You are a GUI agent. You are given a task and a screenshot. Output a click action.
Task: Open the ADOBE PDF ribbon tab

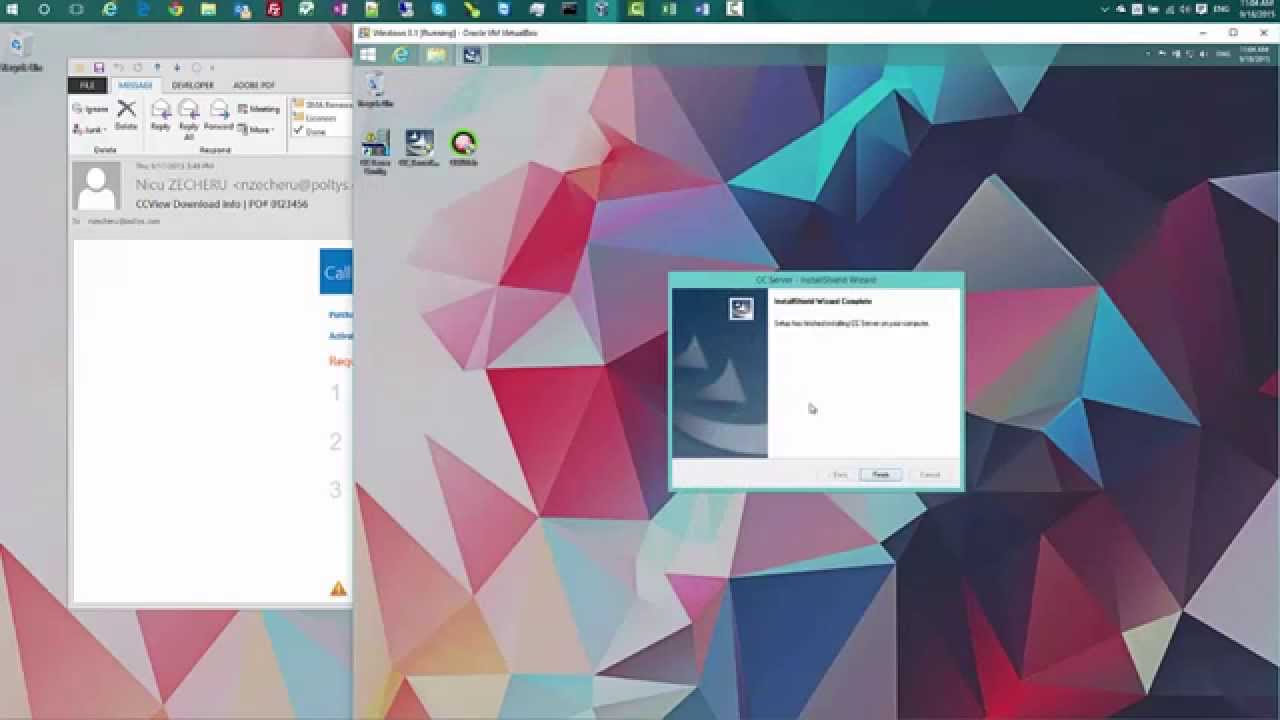(254, 85)
